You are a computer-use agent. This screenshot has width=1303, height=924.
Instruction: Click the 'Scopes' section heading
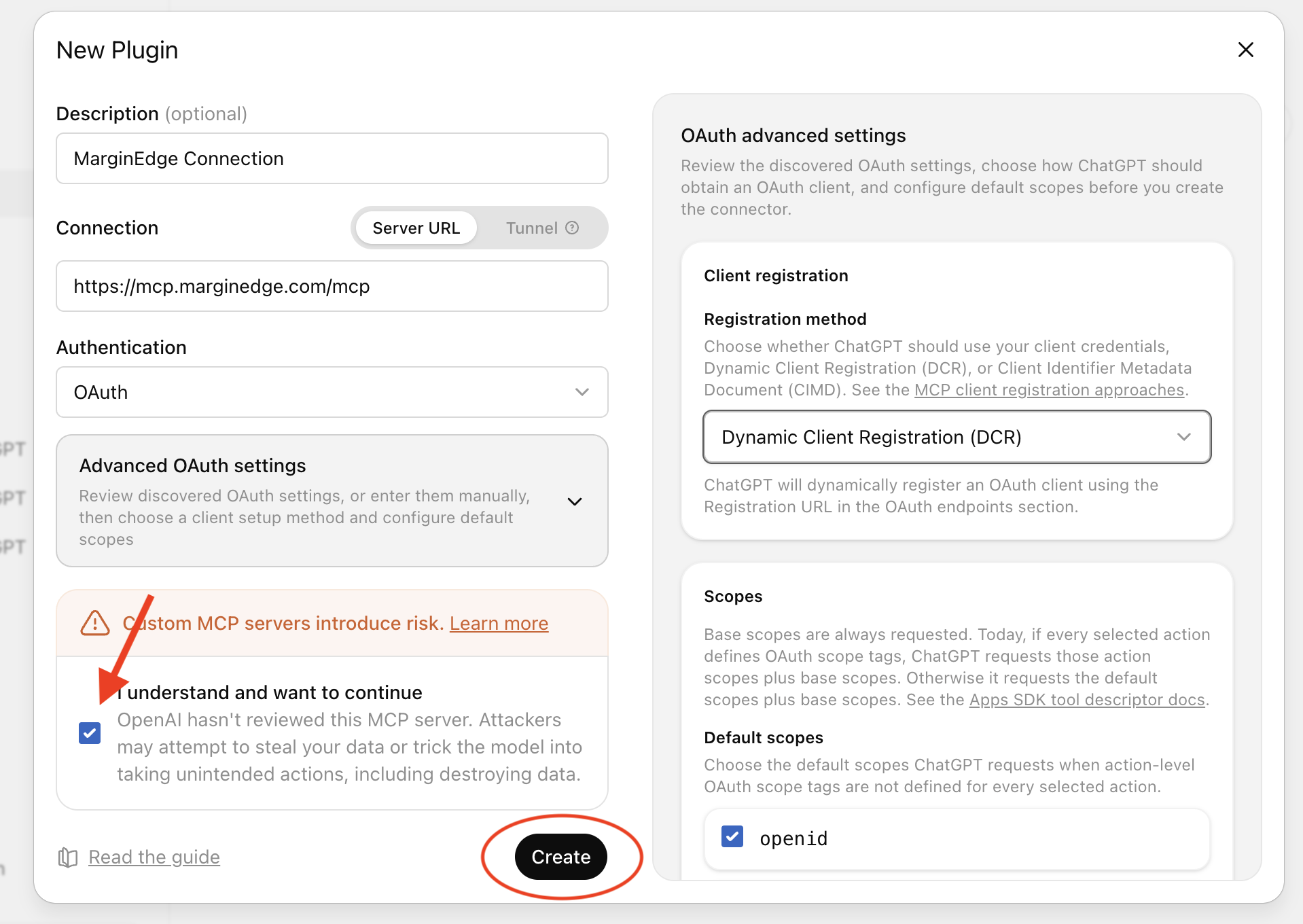coord(733,596)
